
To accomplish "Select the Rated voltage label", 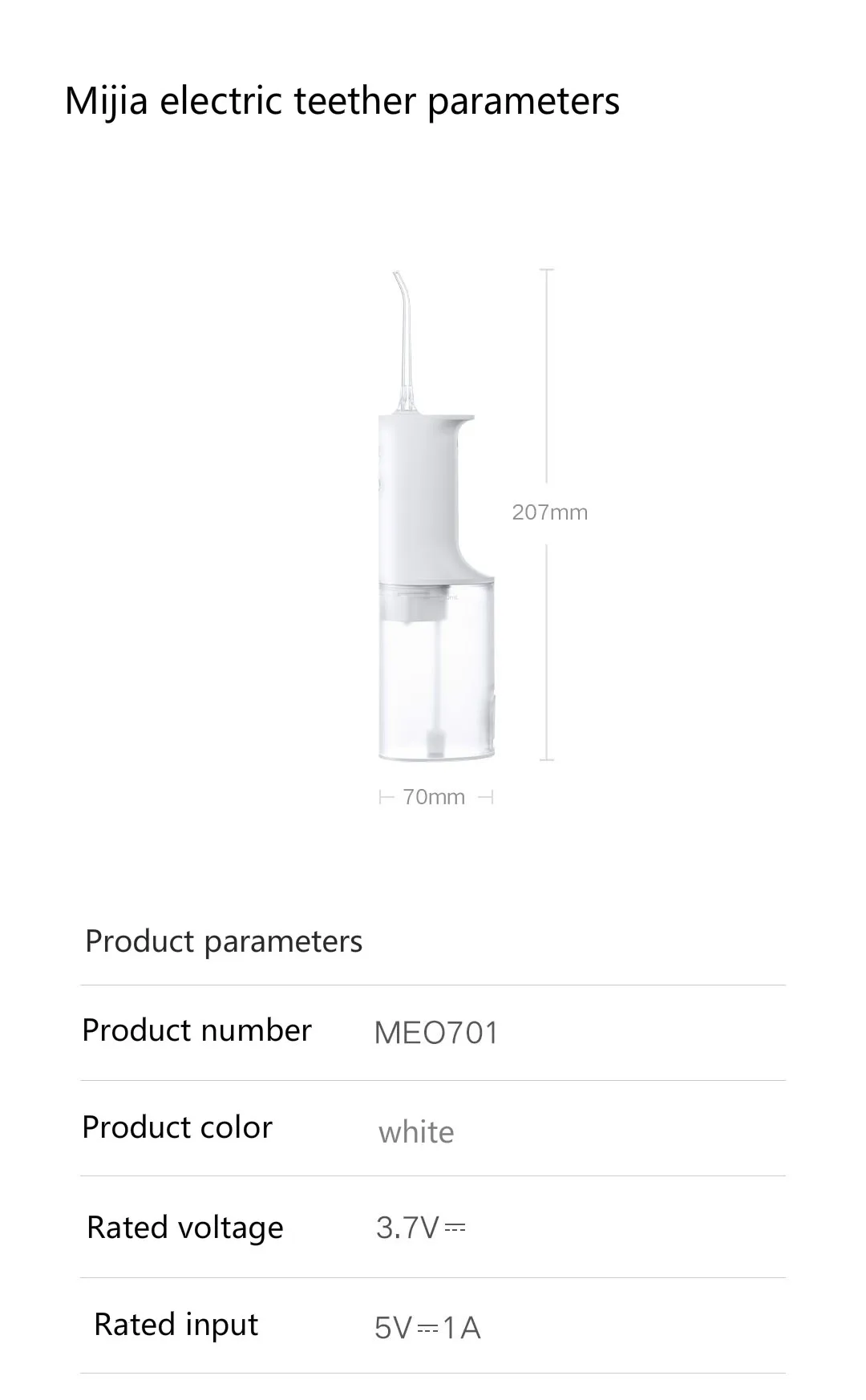I will 185,1228.
